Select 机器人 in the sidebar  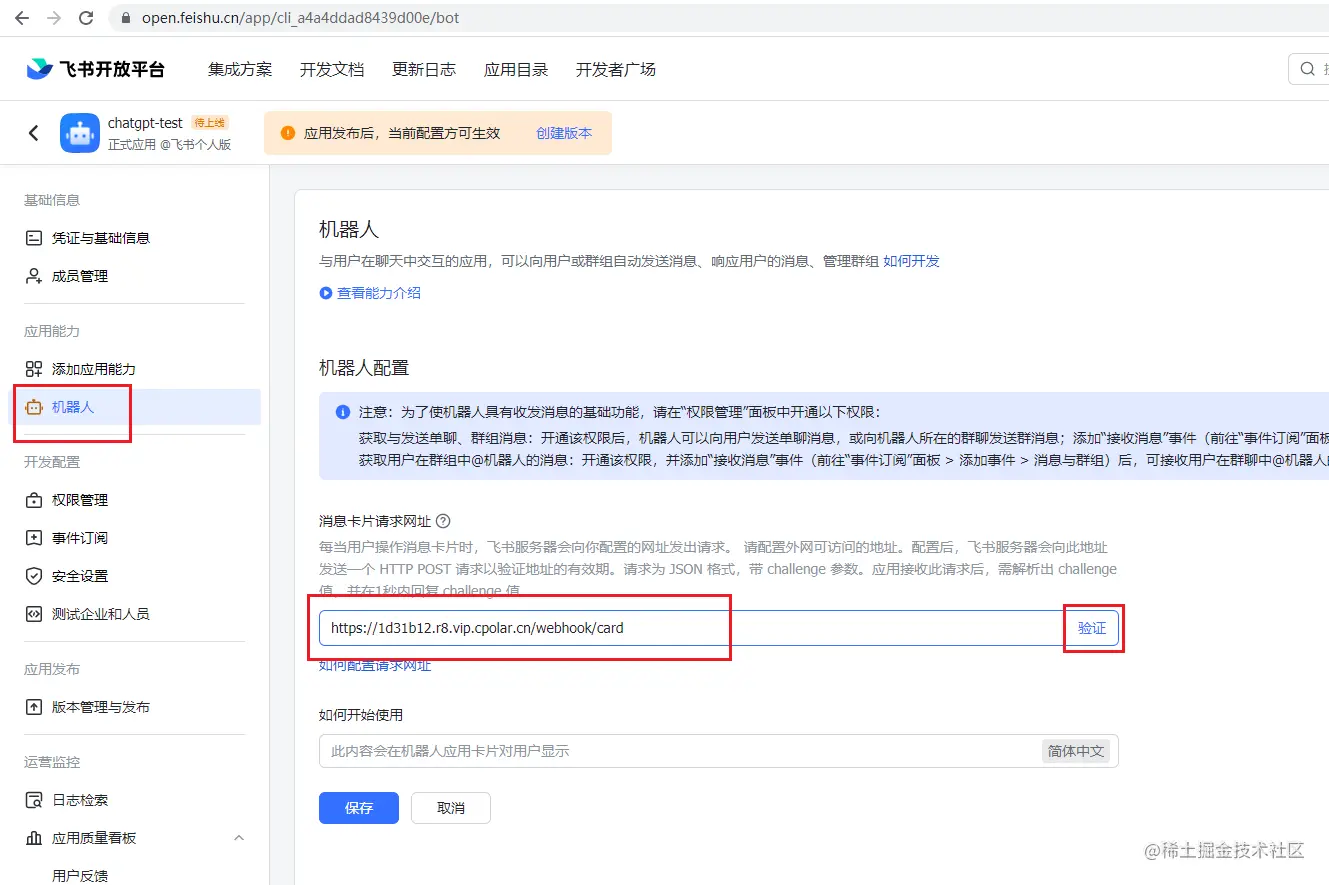(134, 407)
